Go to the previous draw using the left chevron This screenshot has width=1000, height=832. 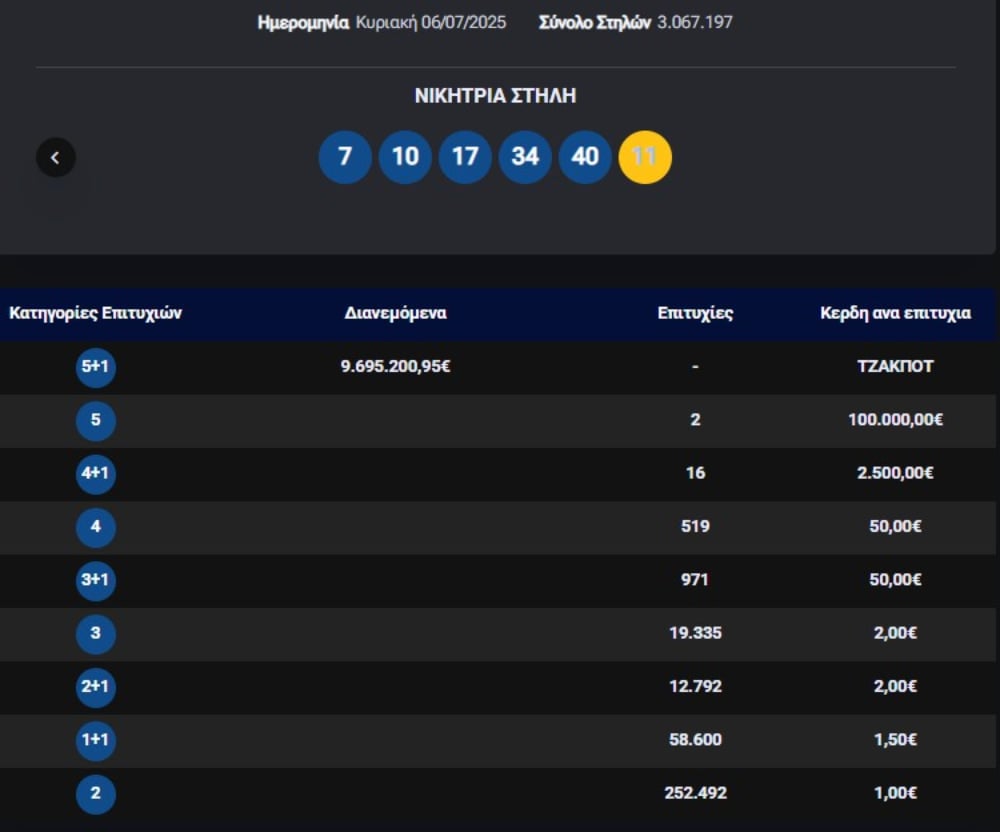[55, 157]
